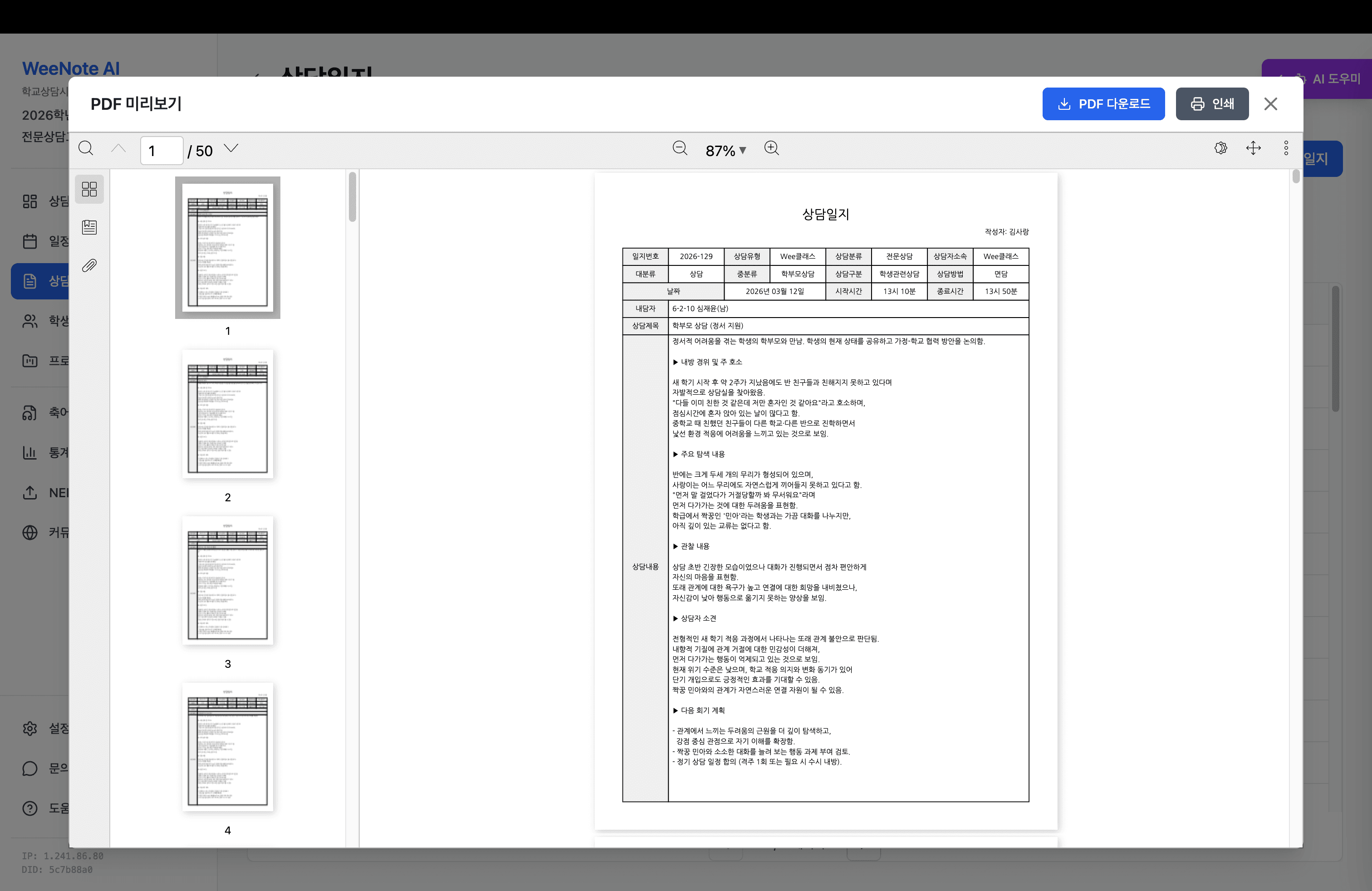Show the thumbnails panel
Image resolution: width=1372 pixels, height=891 pixels.
pos(89,189)
